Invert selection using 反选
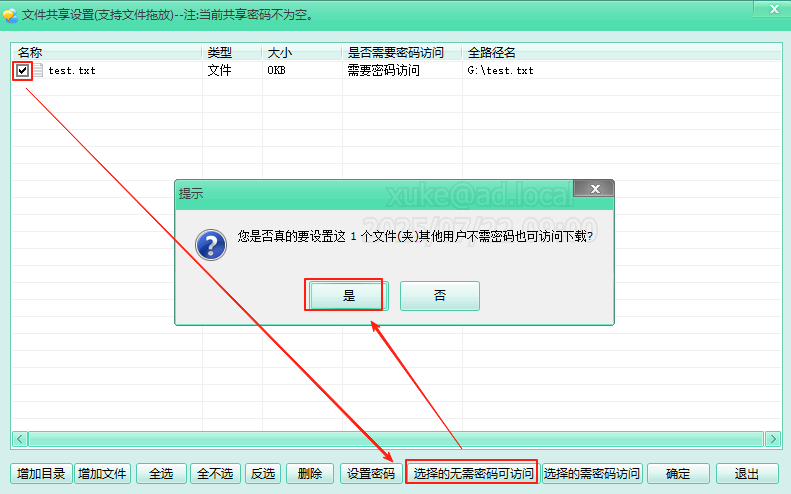Image resolution: width=791 pixels, height=494 pixels. click(x=263, y=474)
